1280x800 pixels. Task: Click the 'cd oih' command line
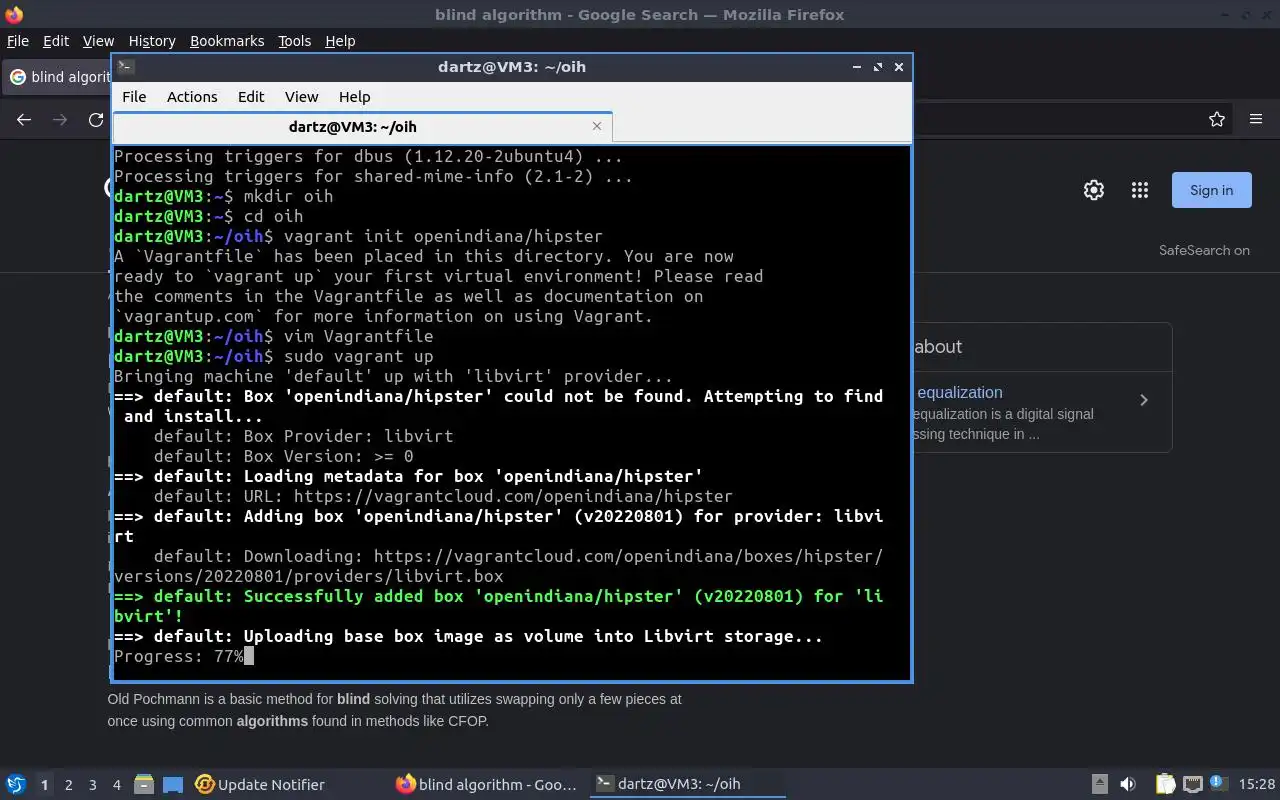coord(209,216)
